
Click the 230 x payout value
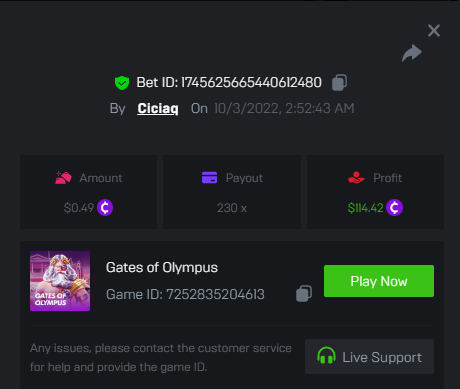(x=232, y=208)
